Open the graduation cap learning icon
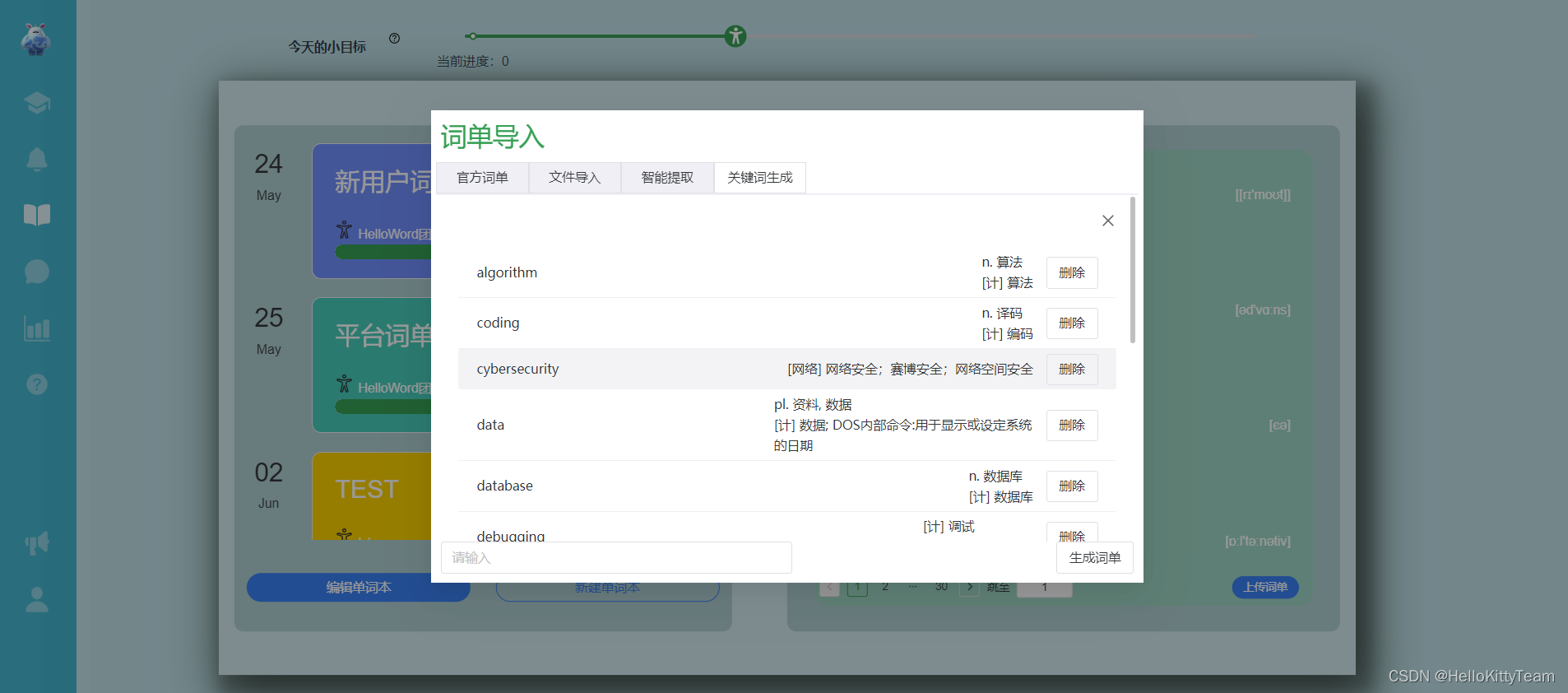The height and width of the screenshot is (693, 1568). (x=37, y=103)
